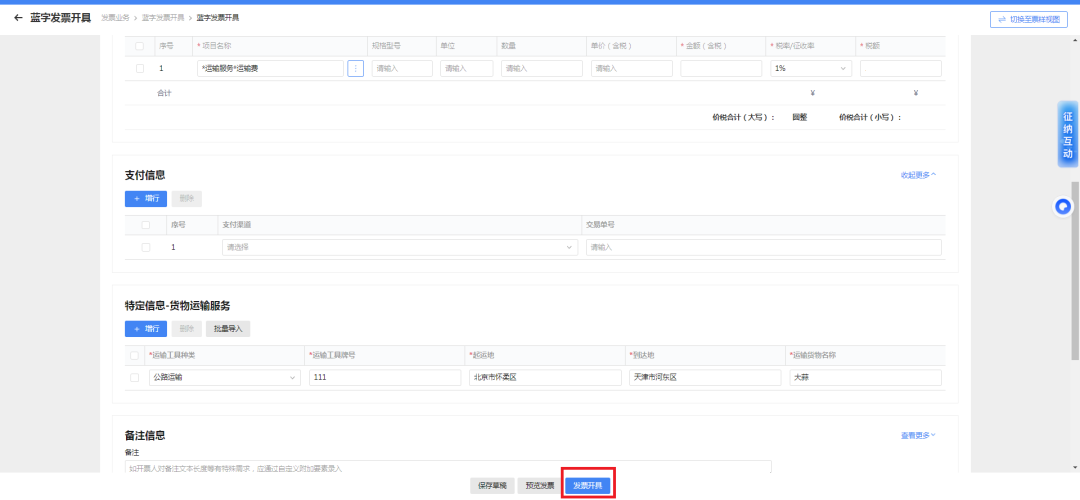The width and height of the screenshot is (1080, 500).
Task: Click the 圆整 amount text
Action: (x=800, y=118)
